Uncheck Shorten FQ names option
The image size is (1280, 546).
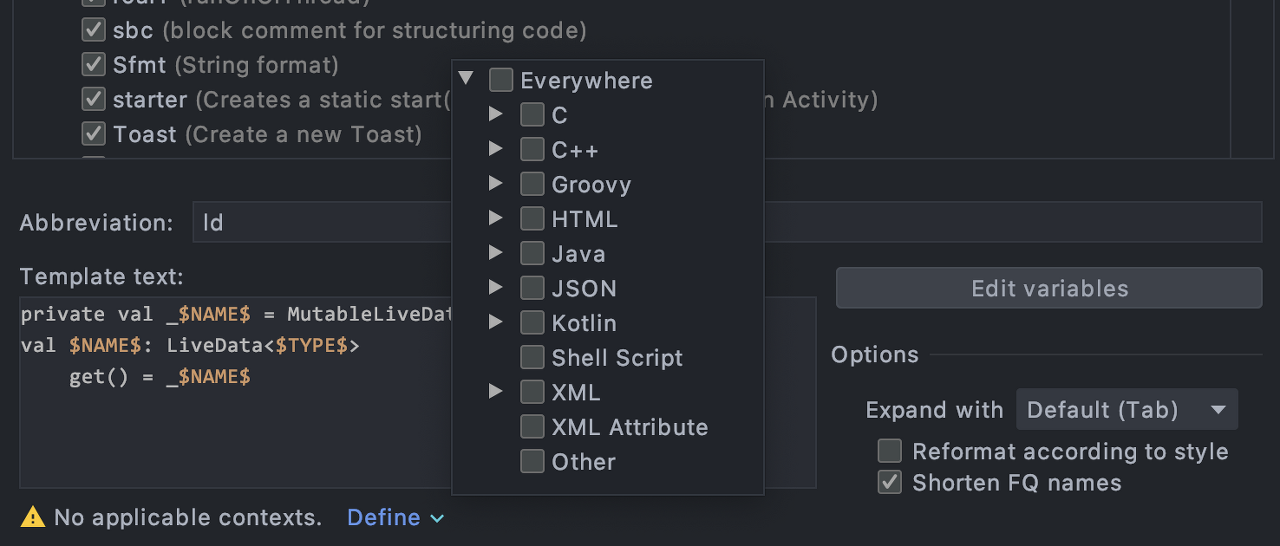(x=889, y=483)
